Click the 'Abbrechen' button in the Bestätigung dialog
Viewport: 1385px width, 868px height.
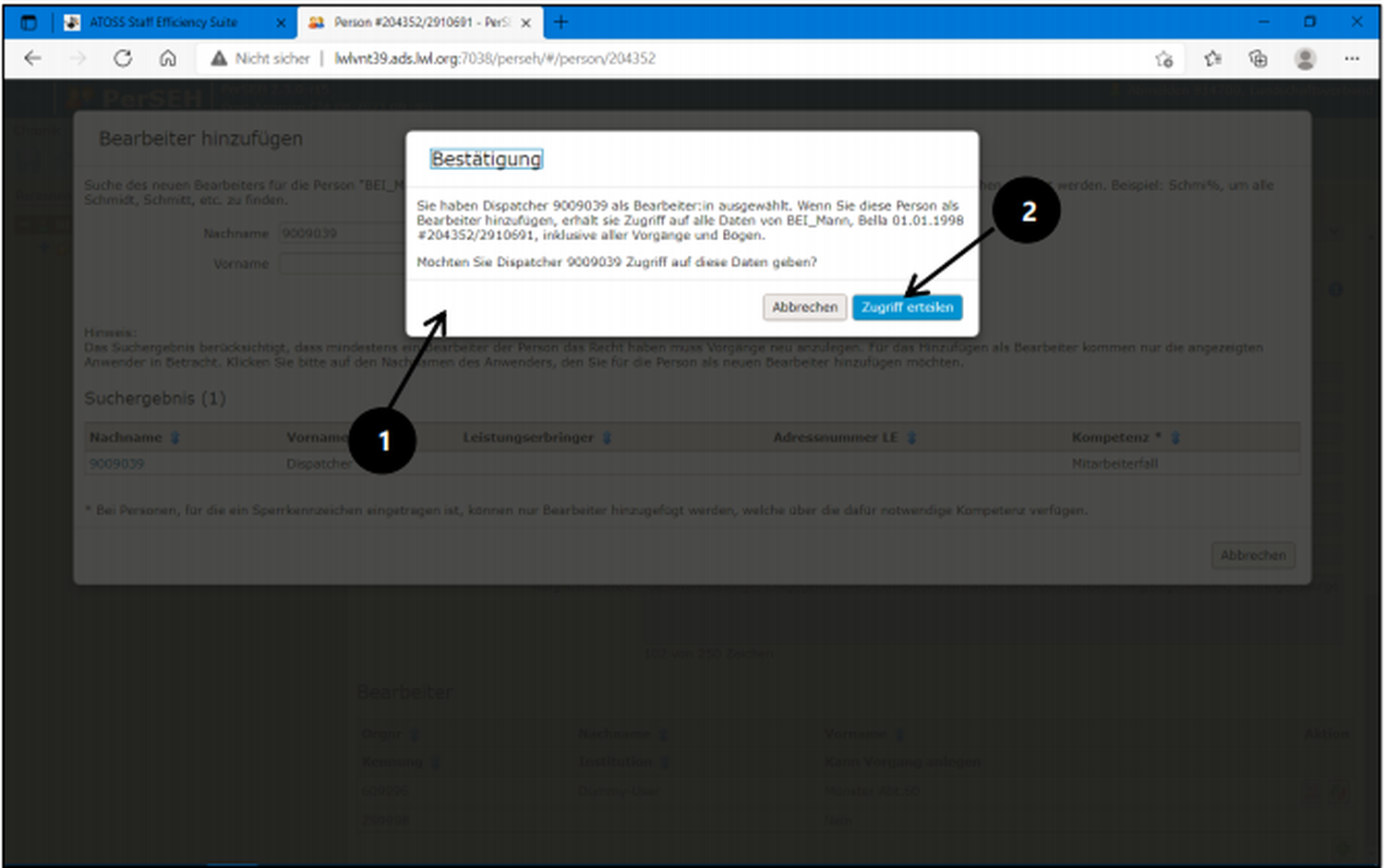tap(804, 307)
